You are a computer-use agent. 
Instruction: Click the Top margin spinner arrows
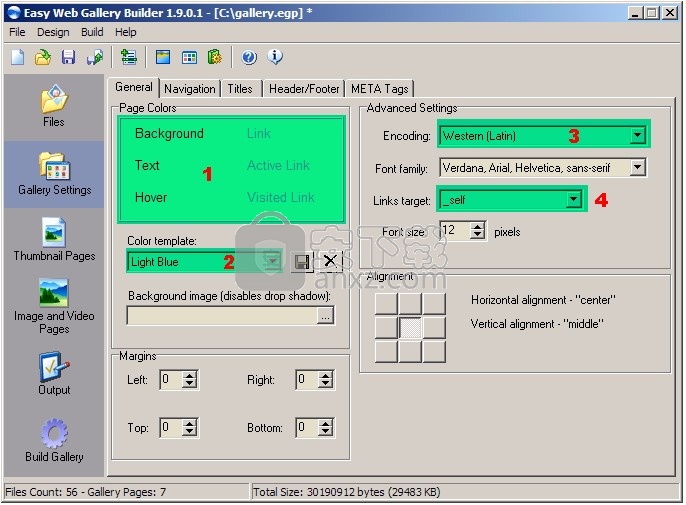coord(189,428)
